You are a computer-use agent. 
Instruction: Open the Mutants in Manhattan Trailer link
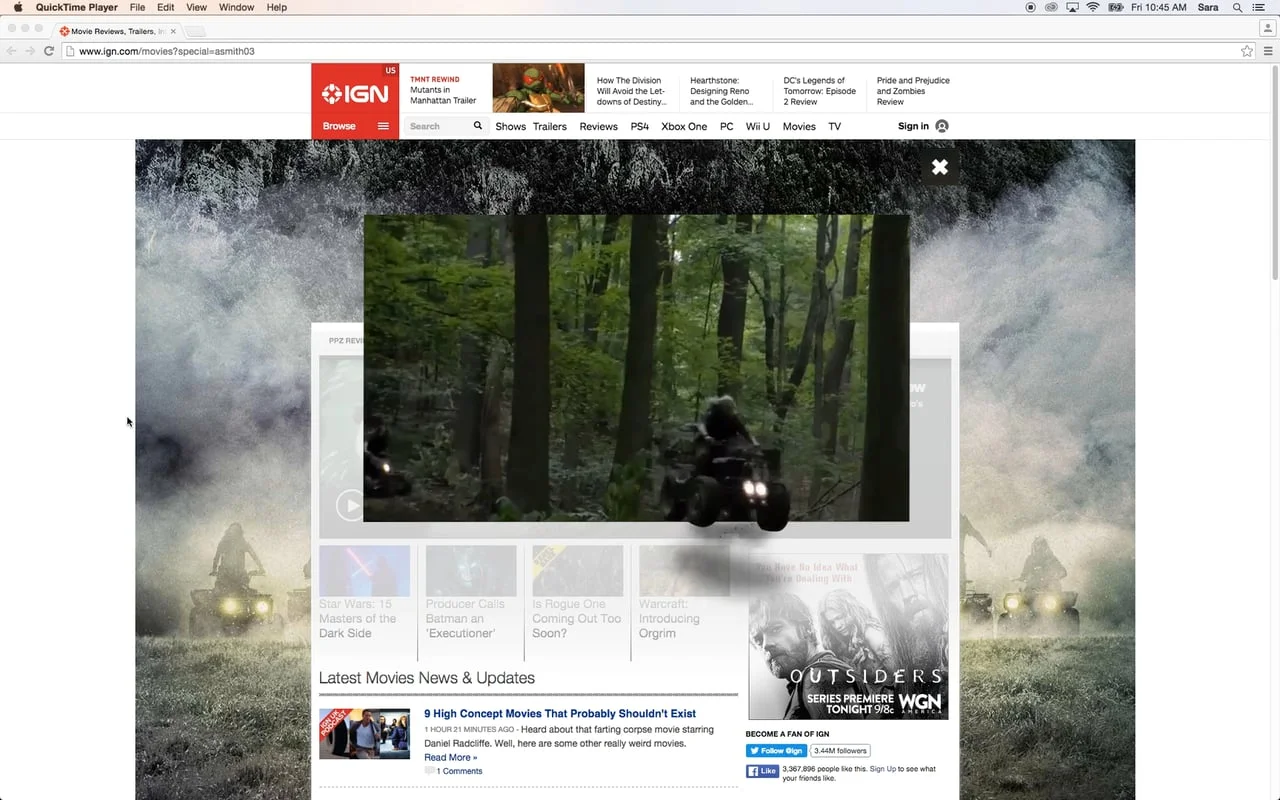coord(443,95)
